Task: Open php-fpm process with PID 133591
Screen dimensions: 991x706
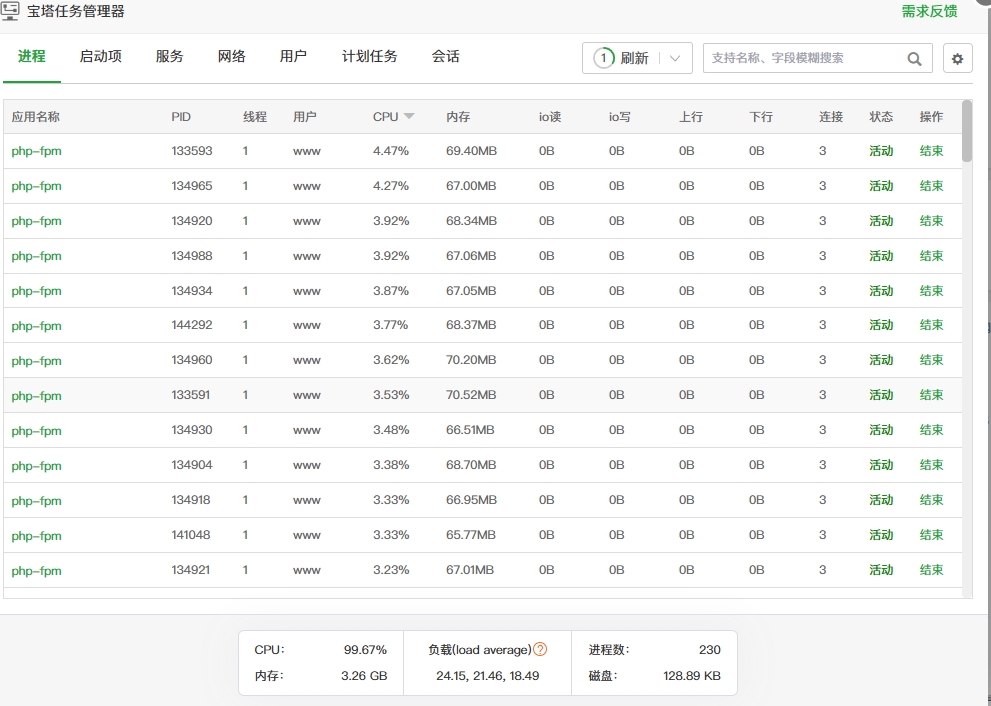Action: (37, 396)
